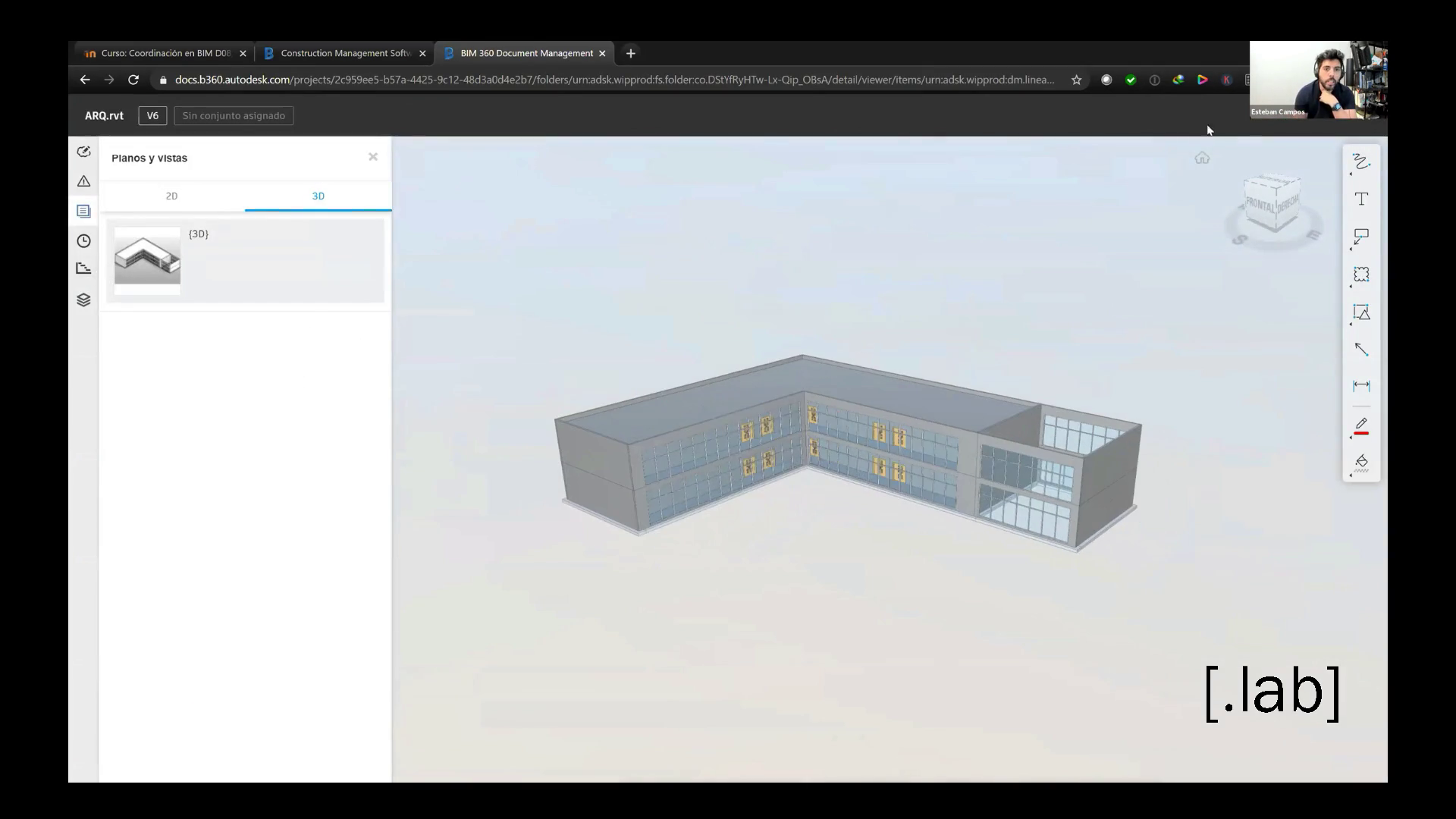The height and width of the screenshot is (819, 1456).
Task: Select the cloud markup tool
Action: [1361, 275]
